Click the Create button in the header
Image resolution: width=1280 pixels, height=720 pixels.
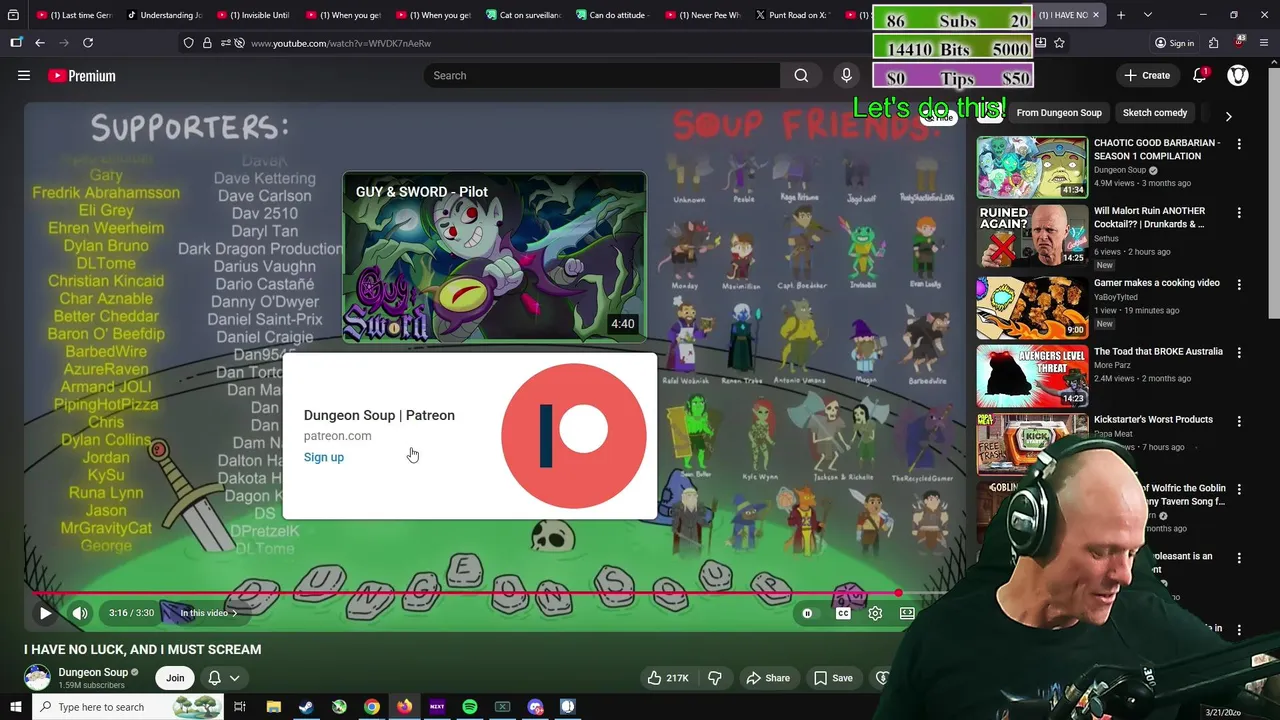pyautogui.click(x=1147, y=75)
